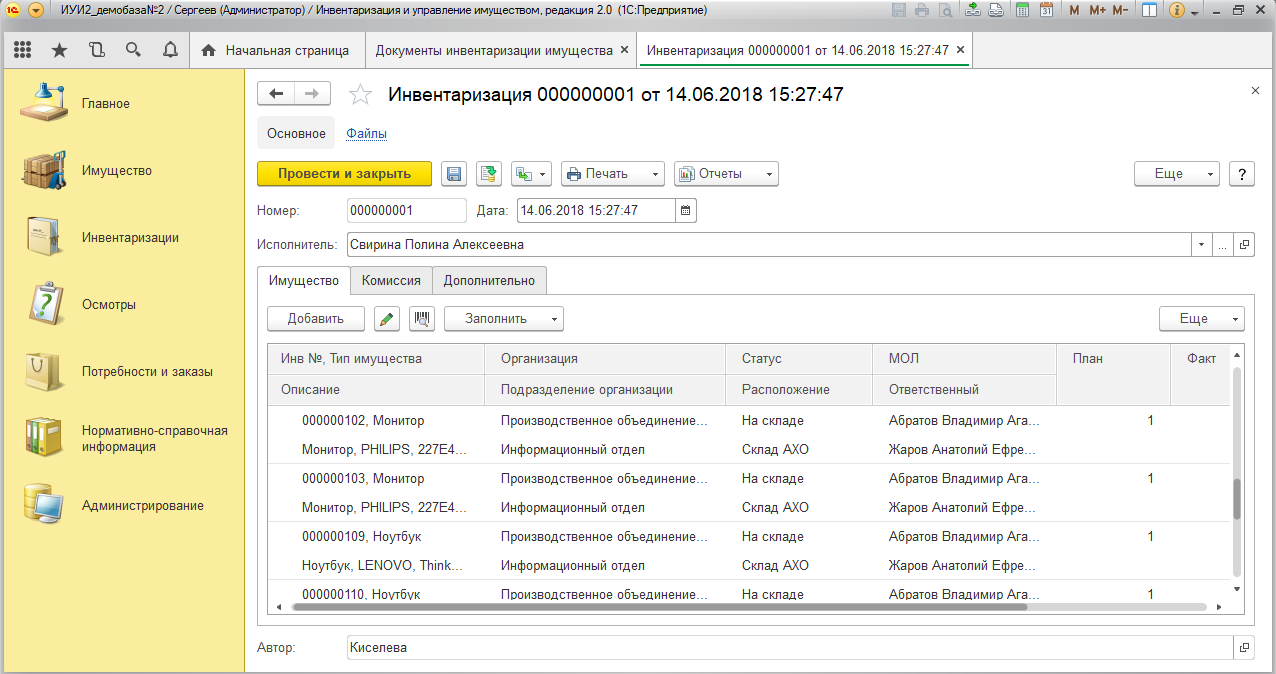Viewport: 1276px width, 674px height.
Task: Select row 000000109, Ноутбук
Action: (751, 551)
